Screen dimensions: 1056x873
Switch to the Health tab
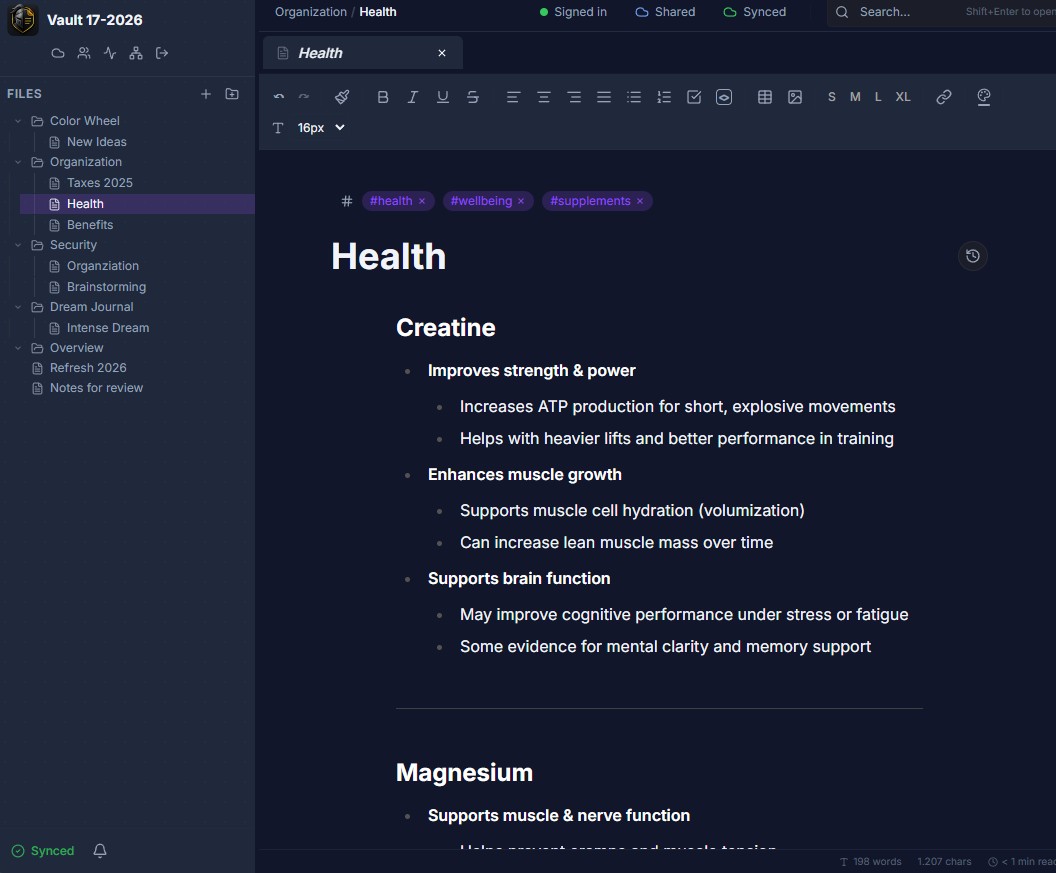tap(322, 52)
